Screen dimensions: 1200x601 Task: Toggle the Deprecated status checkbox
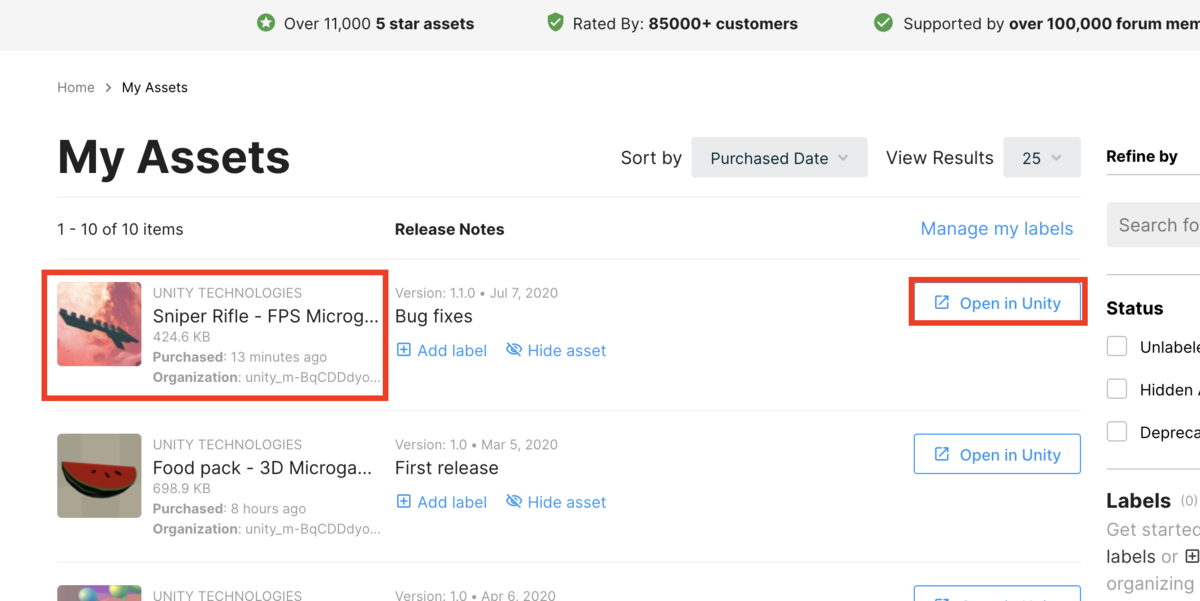click(x=1117, y=432)
